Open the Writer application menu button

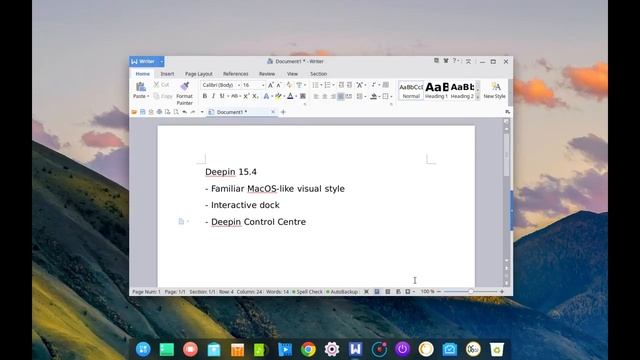pos(144,62)
